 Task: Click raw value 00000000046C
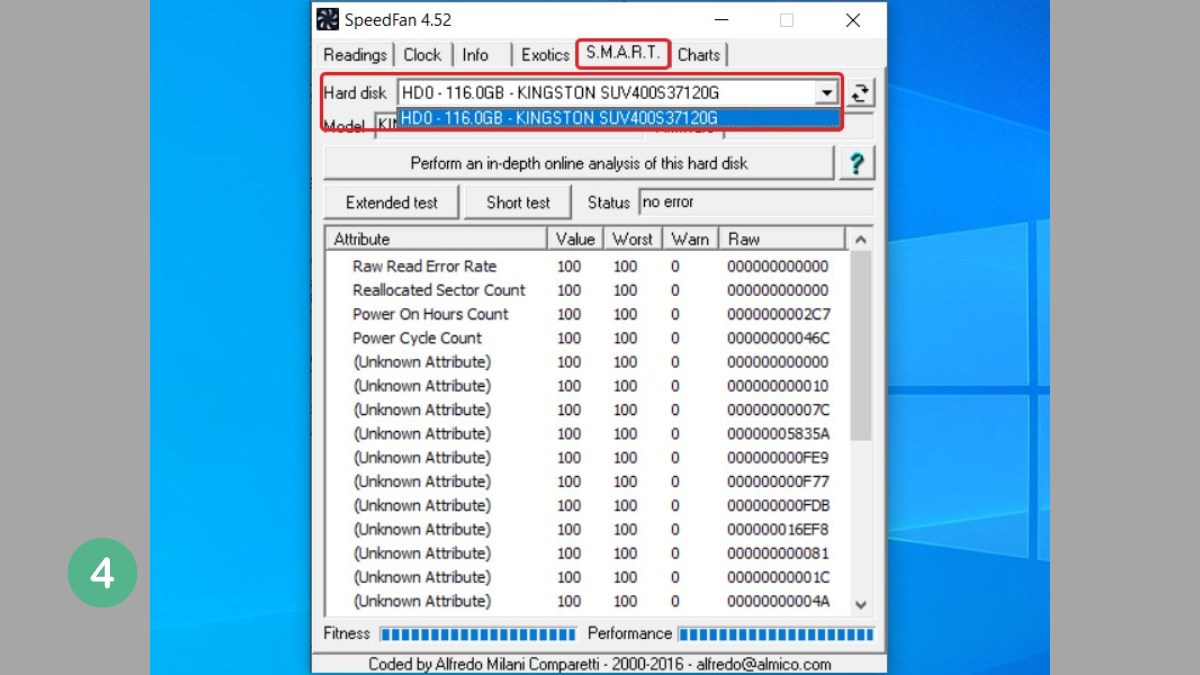[778, 338]
